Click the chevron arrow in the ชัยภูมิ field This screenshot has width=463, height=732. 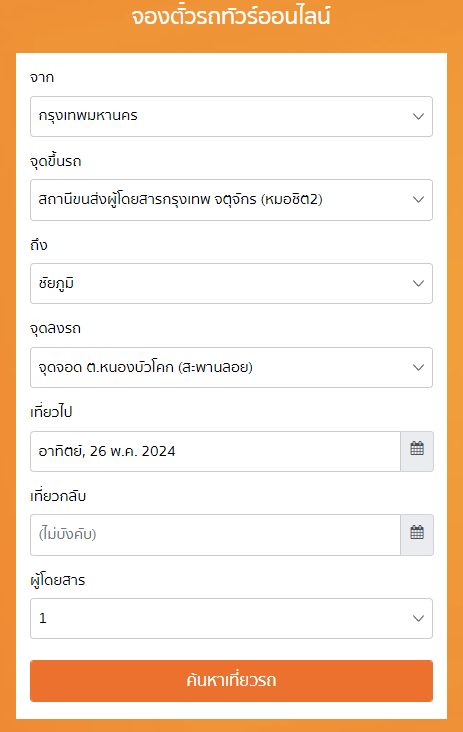[x=418, y=283]
